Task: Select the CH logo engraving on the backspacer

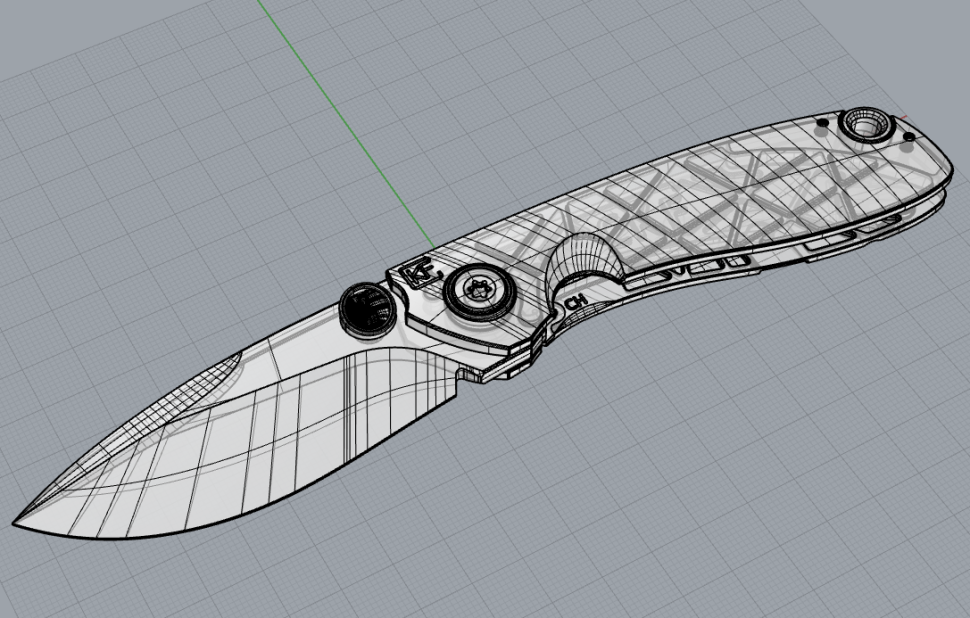Action: (x=575, y=300)
